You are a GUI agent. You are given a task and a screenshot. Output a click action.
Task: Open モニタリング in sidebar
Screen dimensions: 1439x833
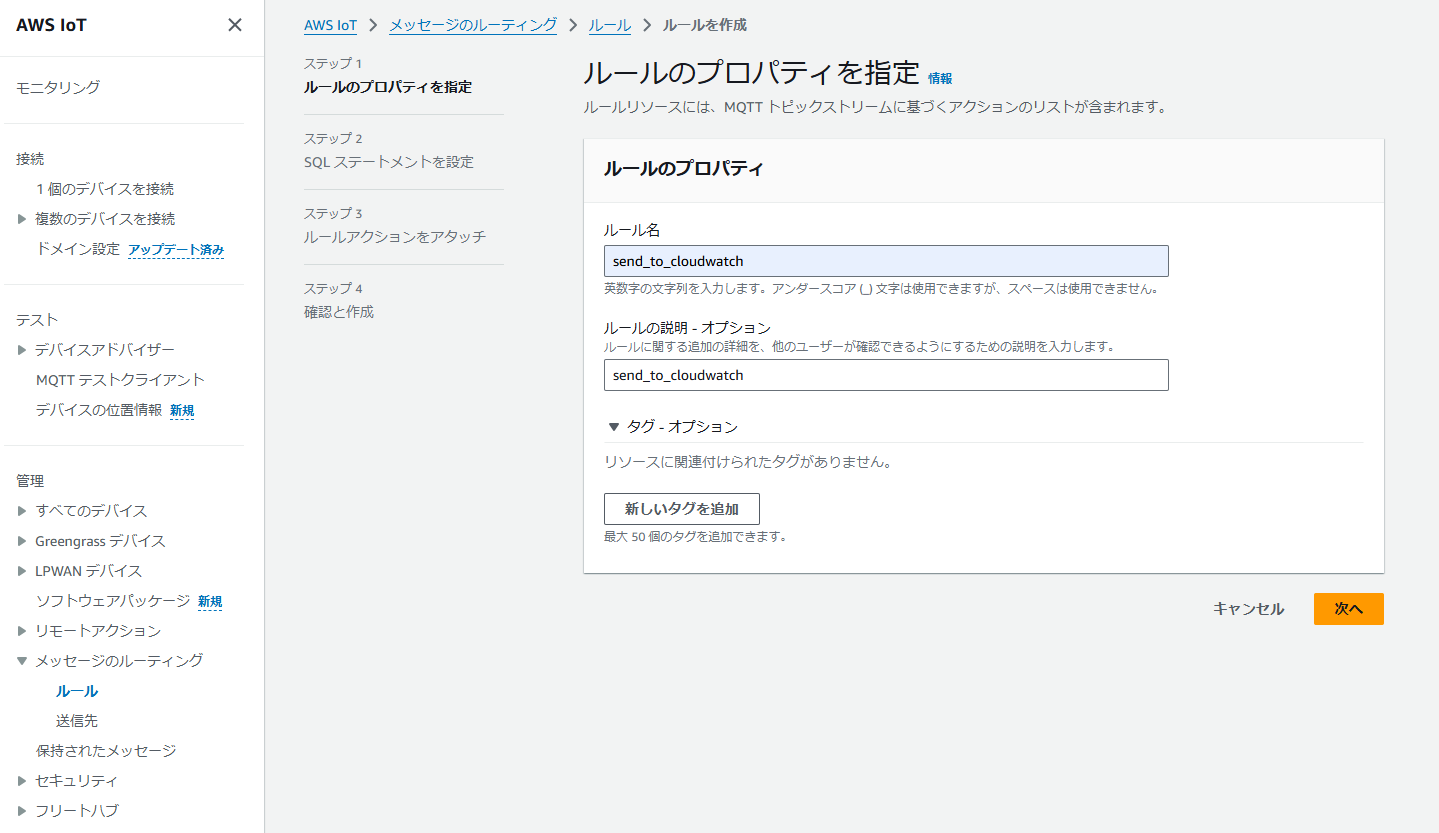point(58,87)
